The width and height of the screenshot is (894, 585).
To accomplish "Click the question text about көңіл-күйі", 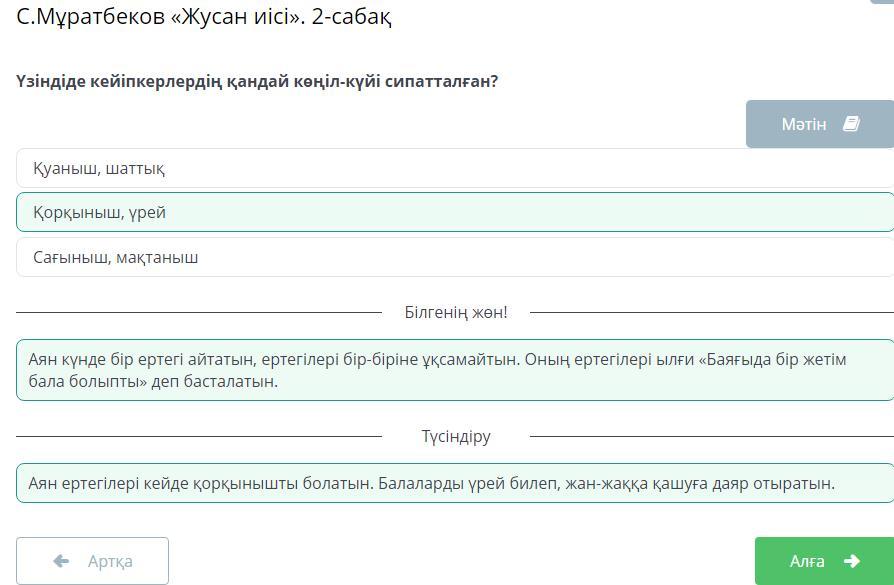I will (257, 82).
